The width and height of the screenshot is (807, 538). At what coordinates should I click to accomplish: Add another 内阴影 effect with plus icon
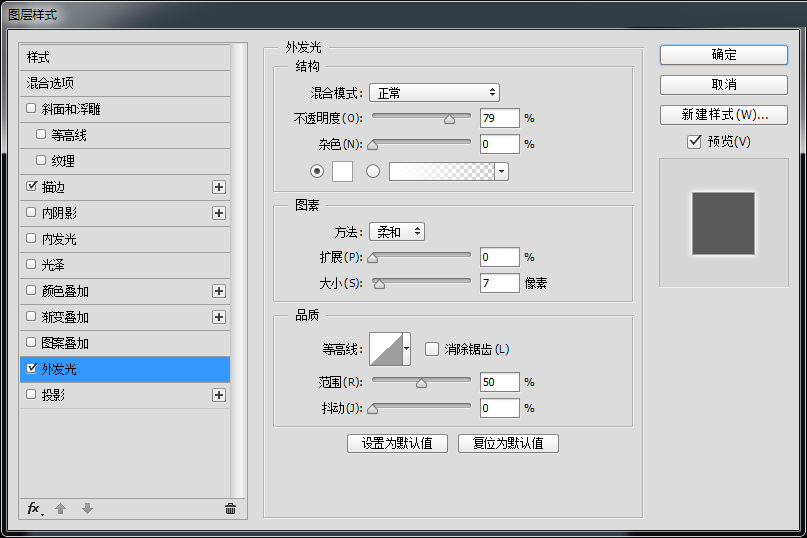[x=219, y=213]
